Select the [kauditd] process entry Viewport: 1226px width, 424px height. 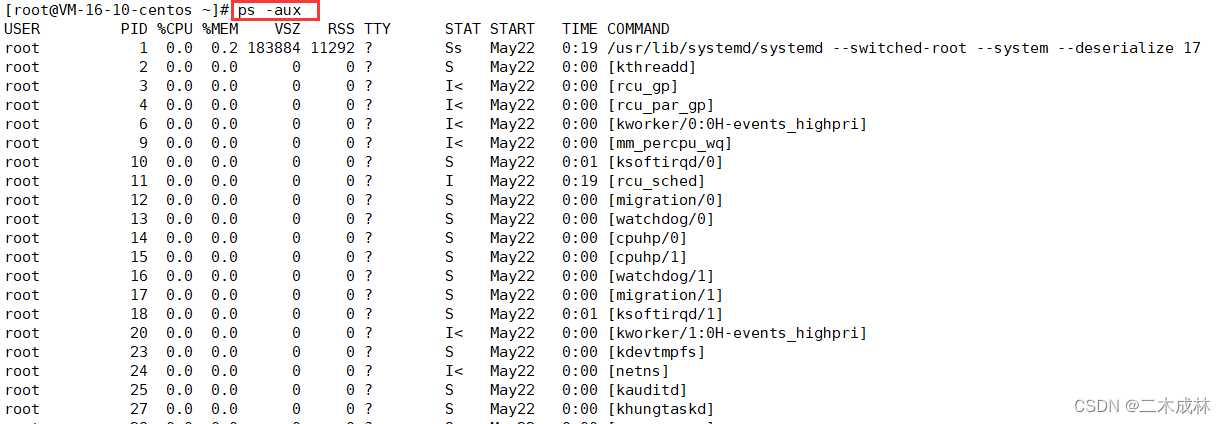[647, 390]
